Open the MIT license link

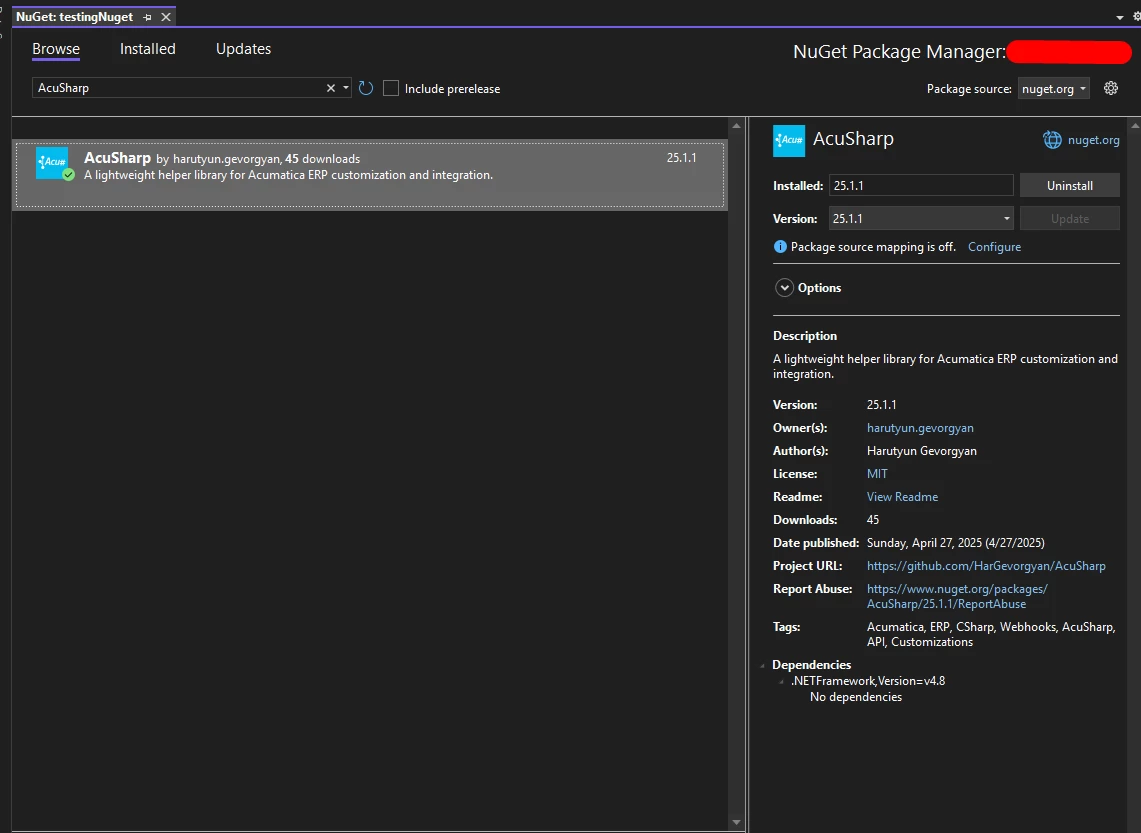pos(877,474)
